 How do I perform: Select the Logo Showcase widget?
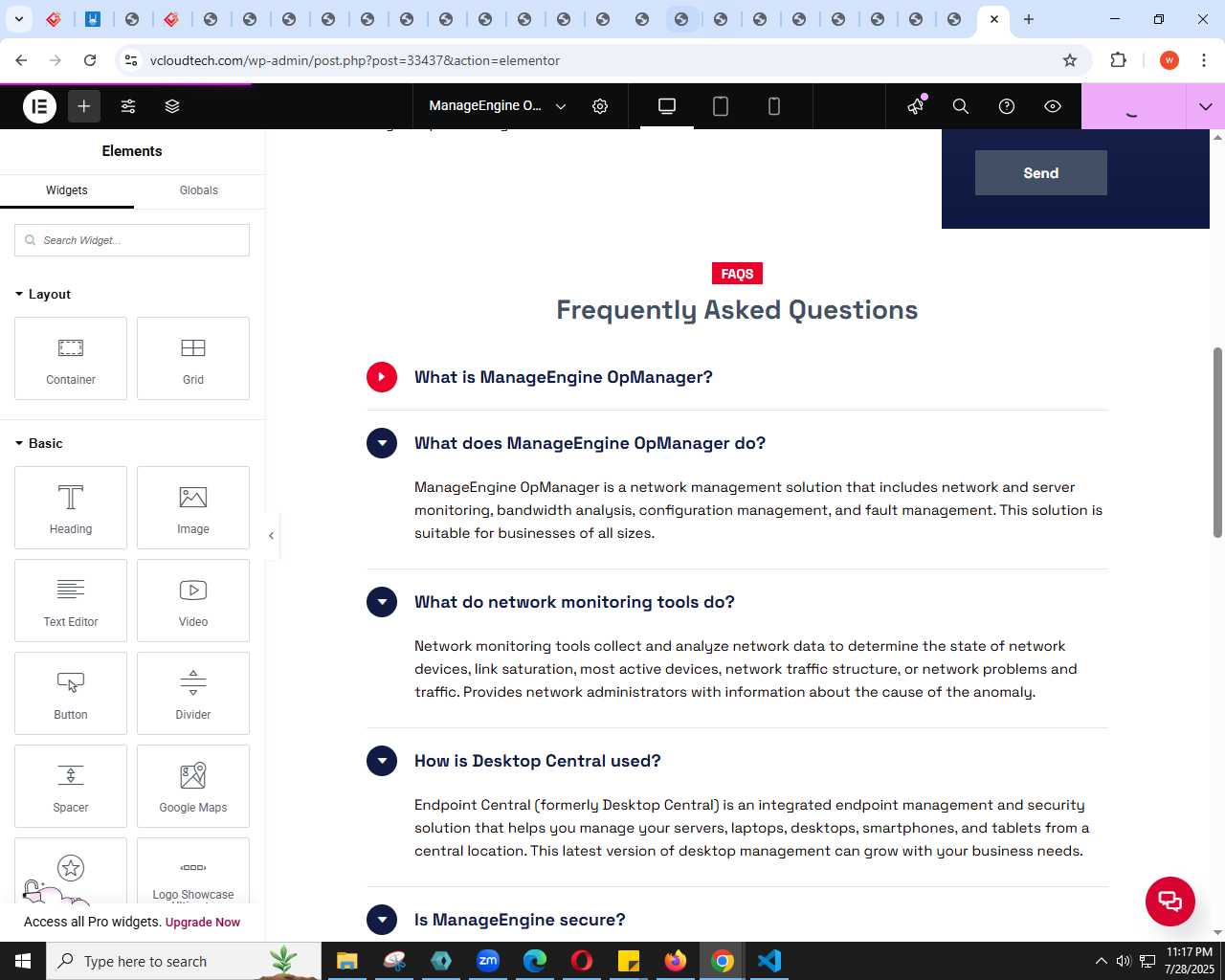pos(193,871)
